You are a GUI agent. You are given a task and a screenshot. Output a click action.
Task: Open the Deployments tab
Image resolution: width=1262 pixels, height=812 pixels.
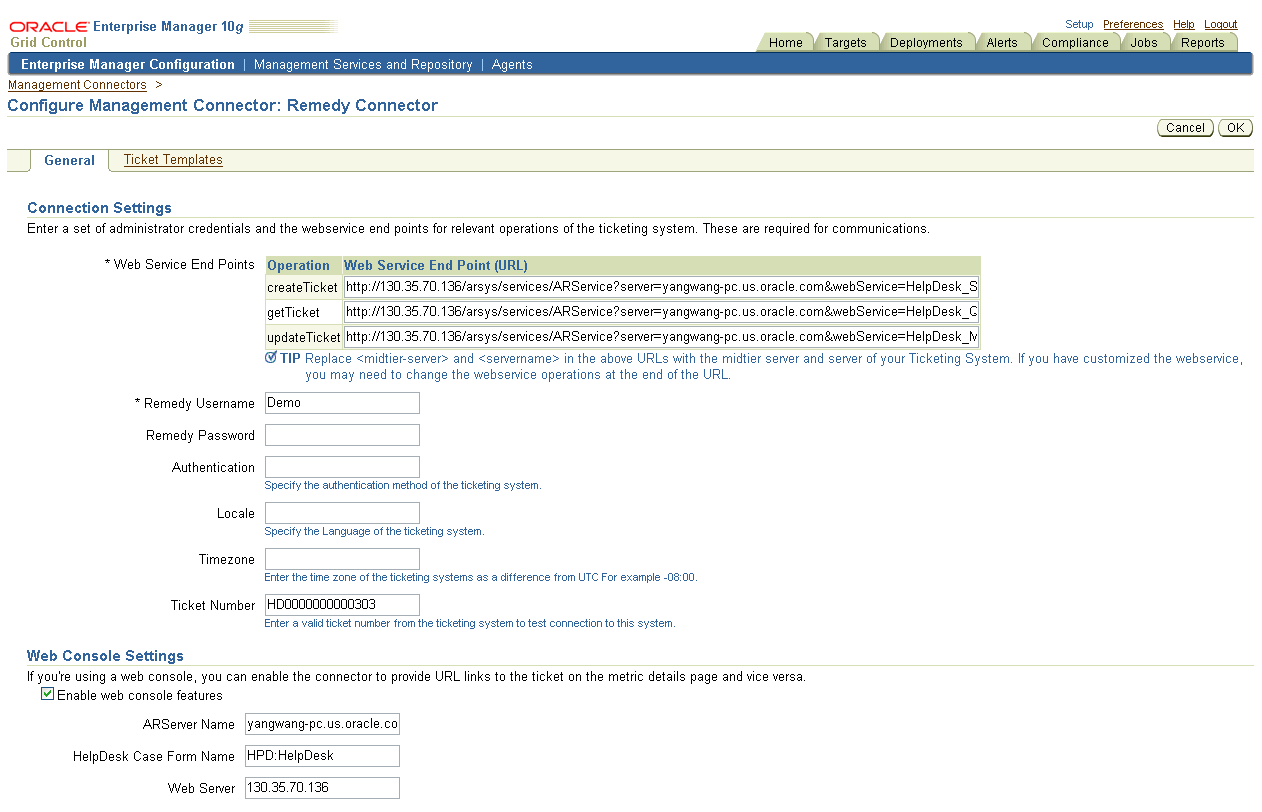coord(926,43)
